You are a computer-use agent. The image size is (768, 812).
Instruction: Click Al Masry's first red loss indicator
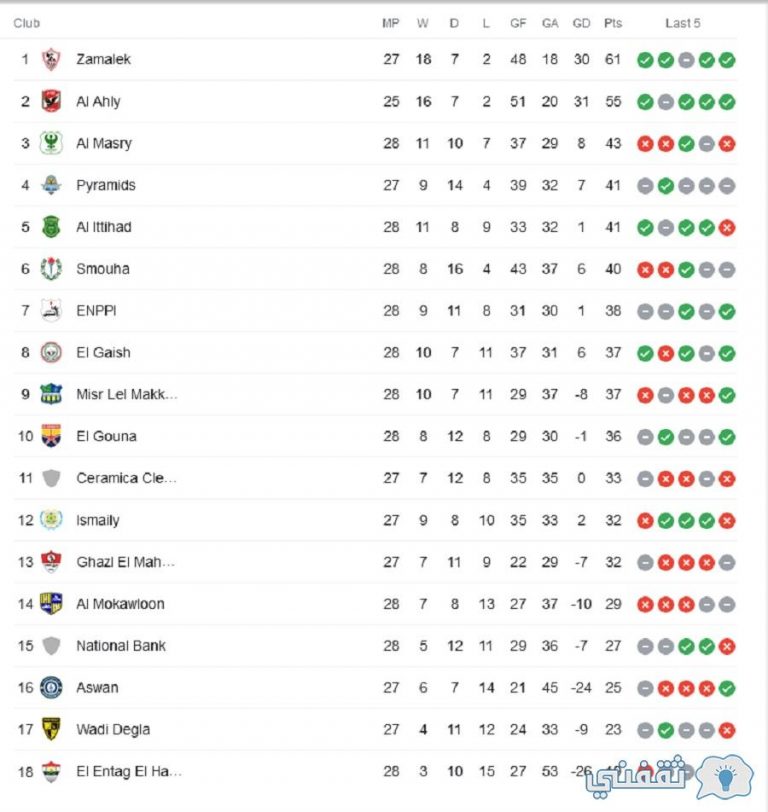click(x=645, y=144)
